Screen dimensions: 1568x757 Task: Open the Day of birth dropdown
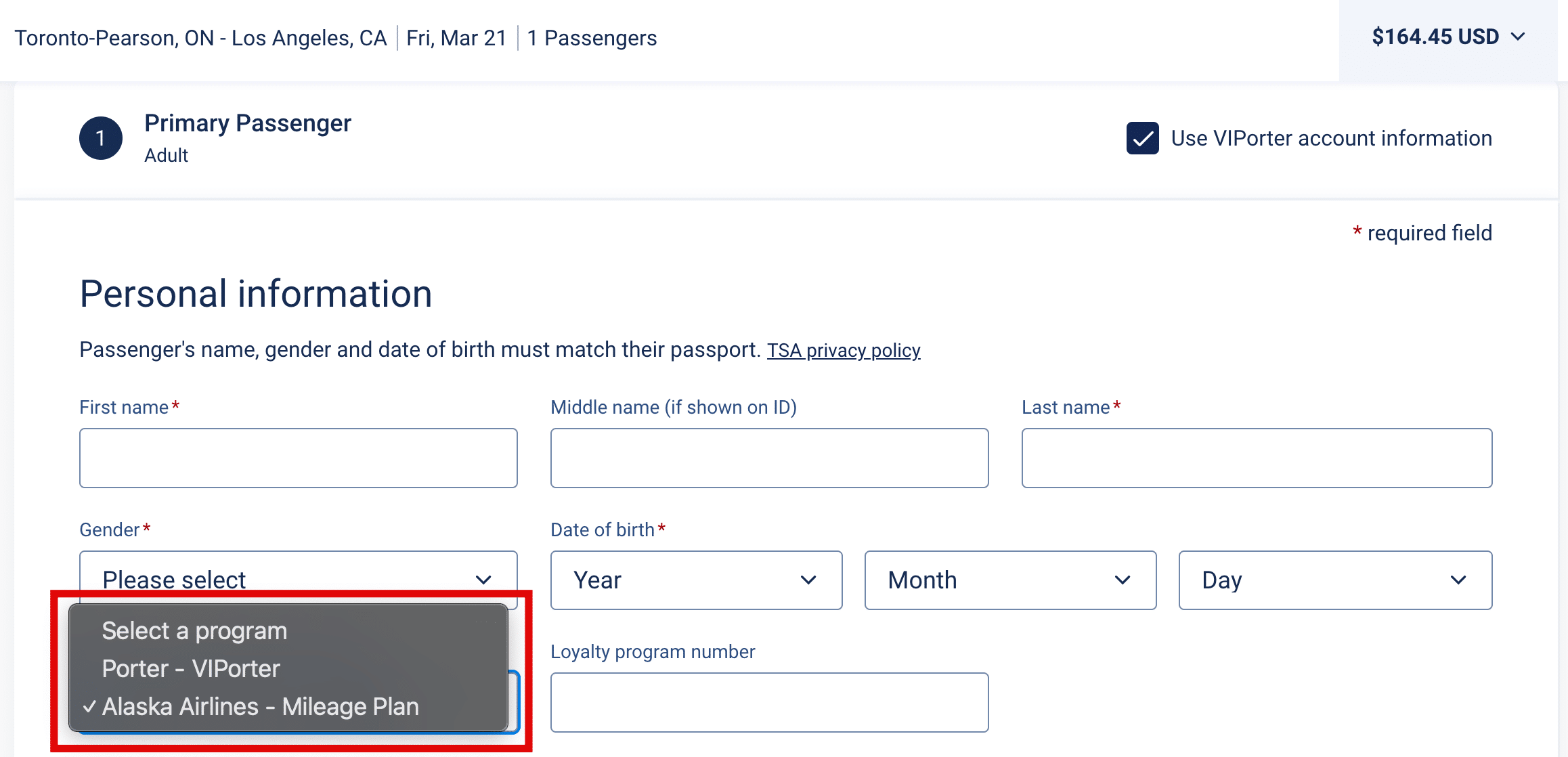click(x=1335, y=580)
